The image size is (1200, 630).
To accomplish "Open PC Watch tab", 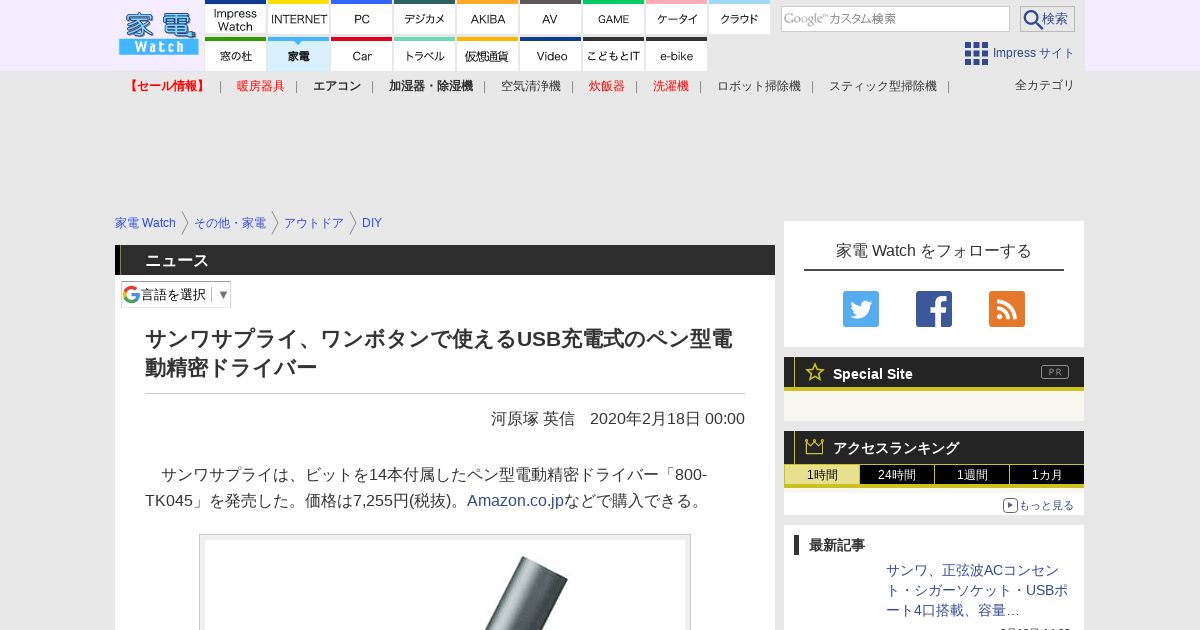I will pos(362,18).
